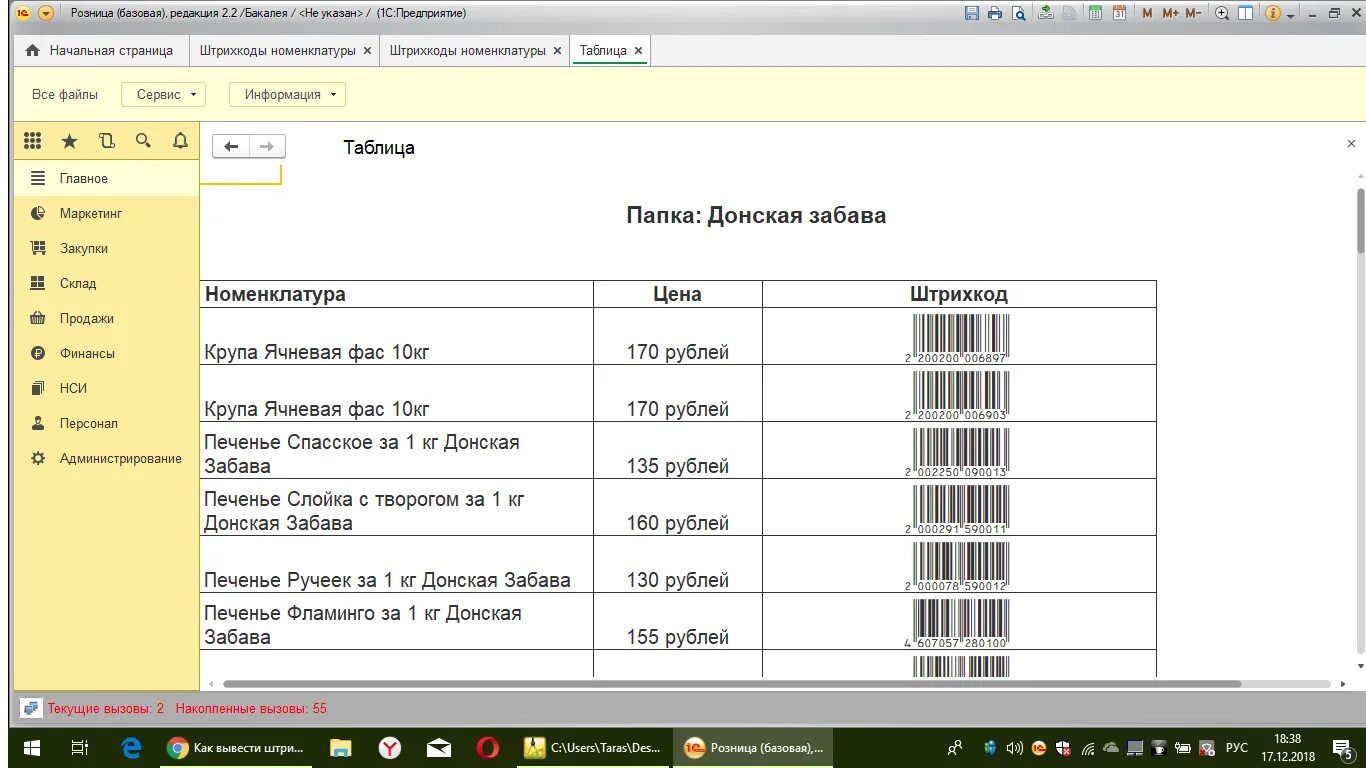Screen dimensions: 1366x768
Task: Open print preview with magnifier page icon
Action: coord(1019,13)
